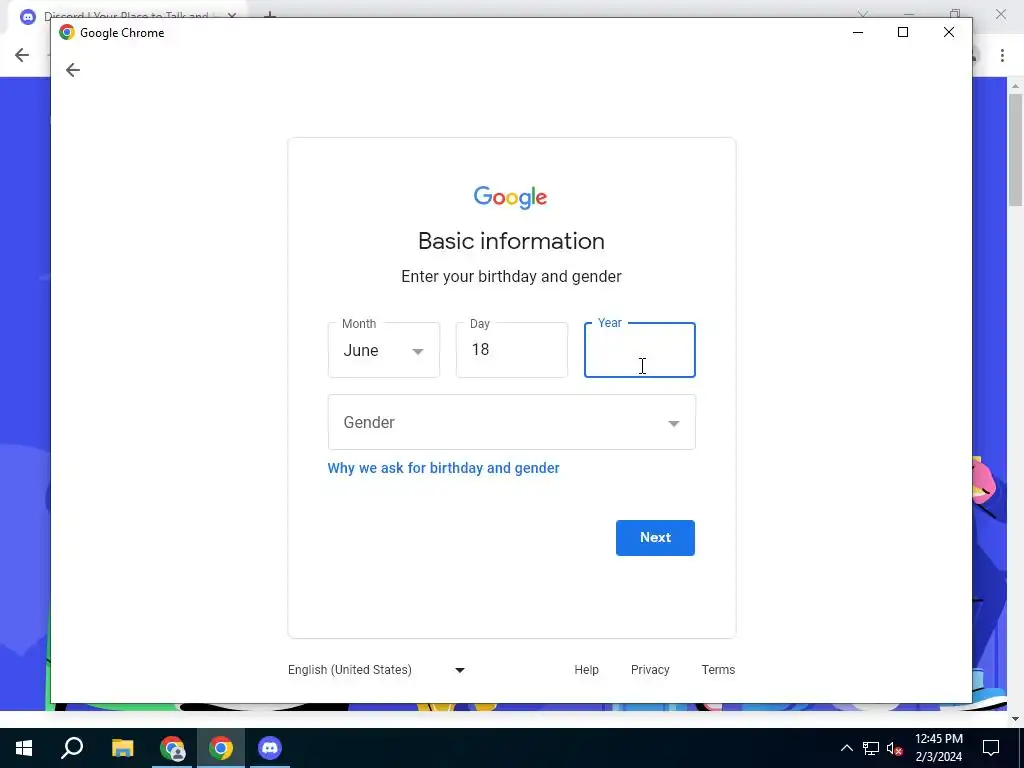Open Why we ask for birthday and gender
1024x768 pixels.
coord(443,468)
